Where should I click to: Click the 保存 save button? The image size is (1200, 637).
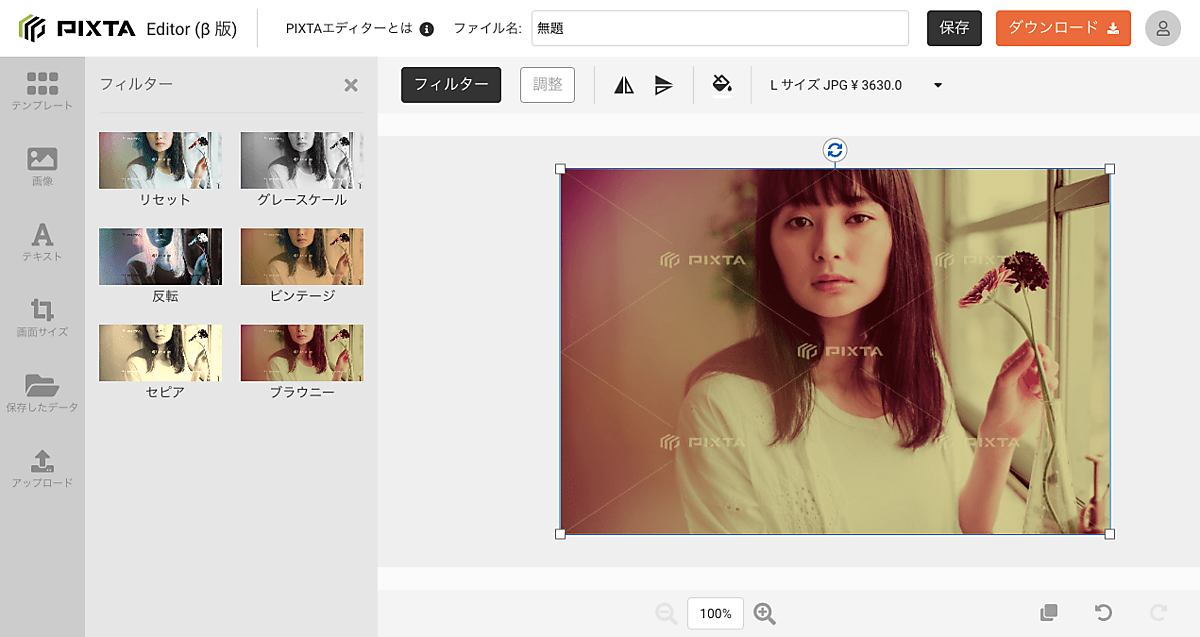point(954,28)
